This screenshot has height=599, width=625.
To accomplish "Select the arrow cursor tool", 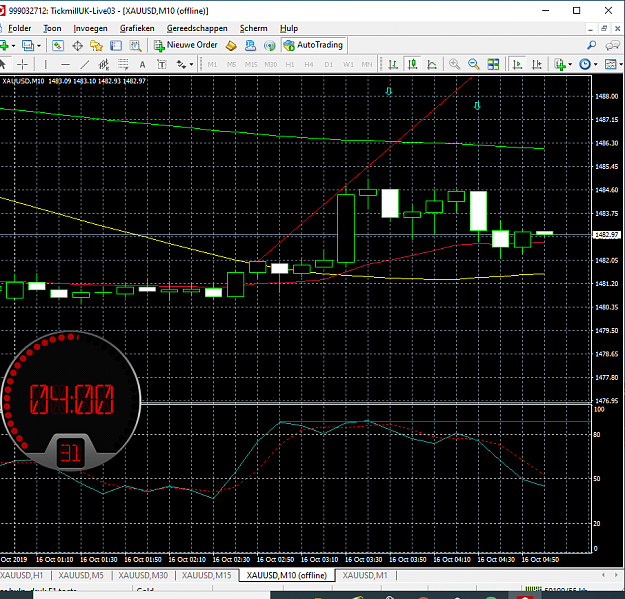I will point(3,64).
